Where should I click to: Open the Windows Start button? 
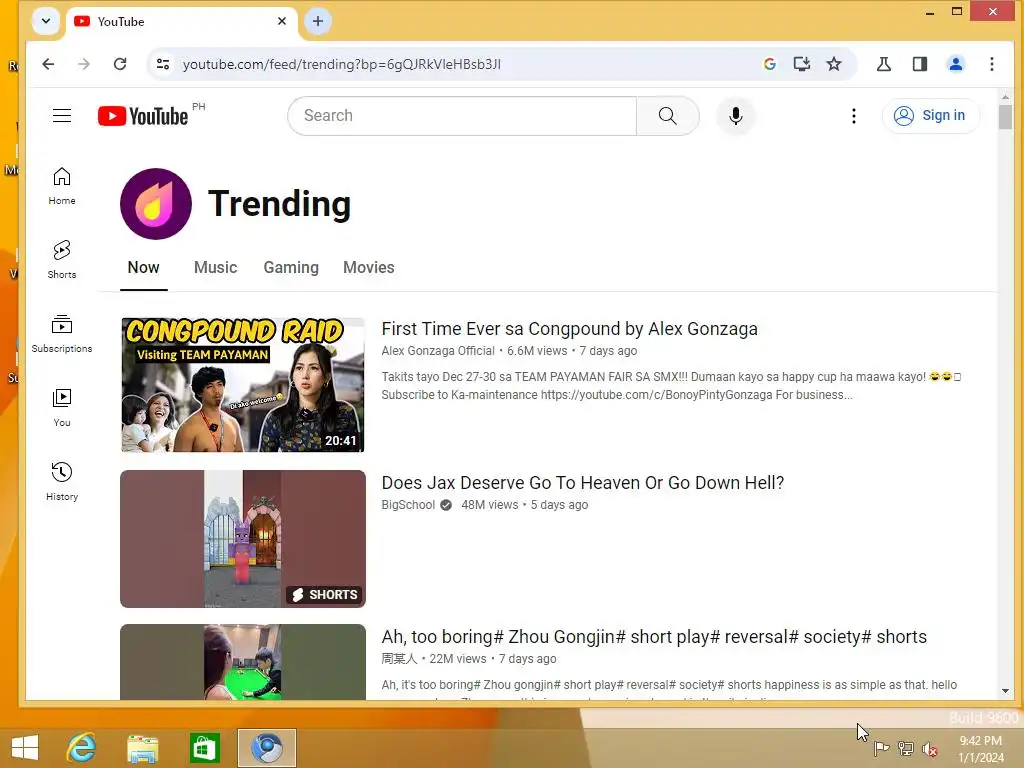pyautogui.click(x=25, y=748)
